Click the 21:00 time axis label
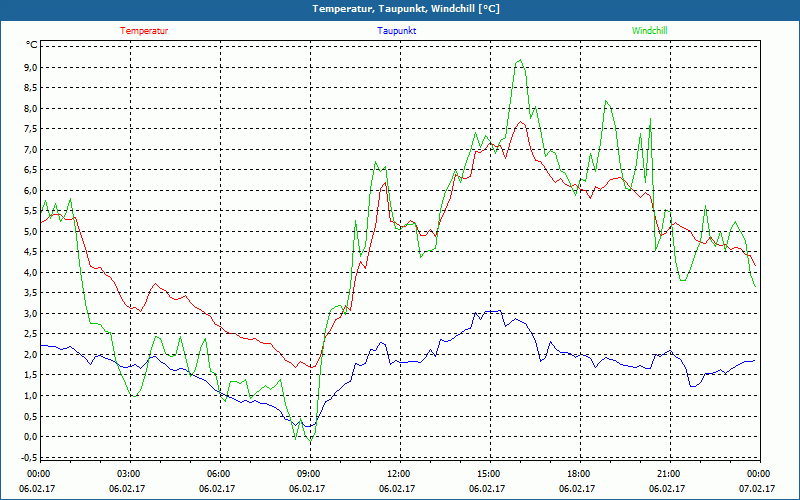The image size is (800, 500). (x=670, y=474)
